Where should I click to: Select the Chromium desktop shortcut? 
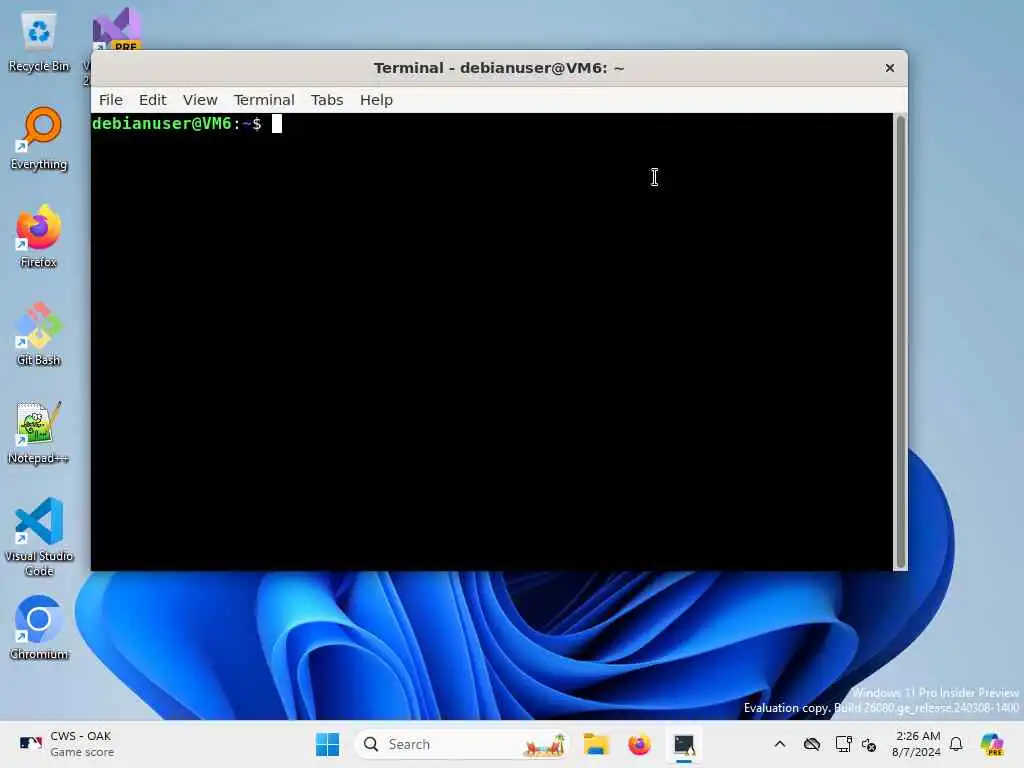coord(39,628)
